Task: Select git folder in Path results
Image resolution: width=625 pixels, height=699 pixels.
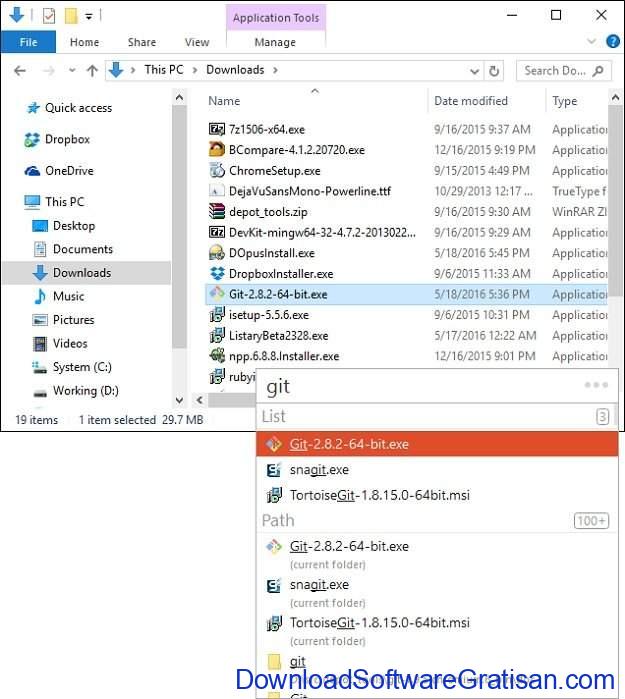Action: click(297, 662)
